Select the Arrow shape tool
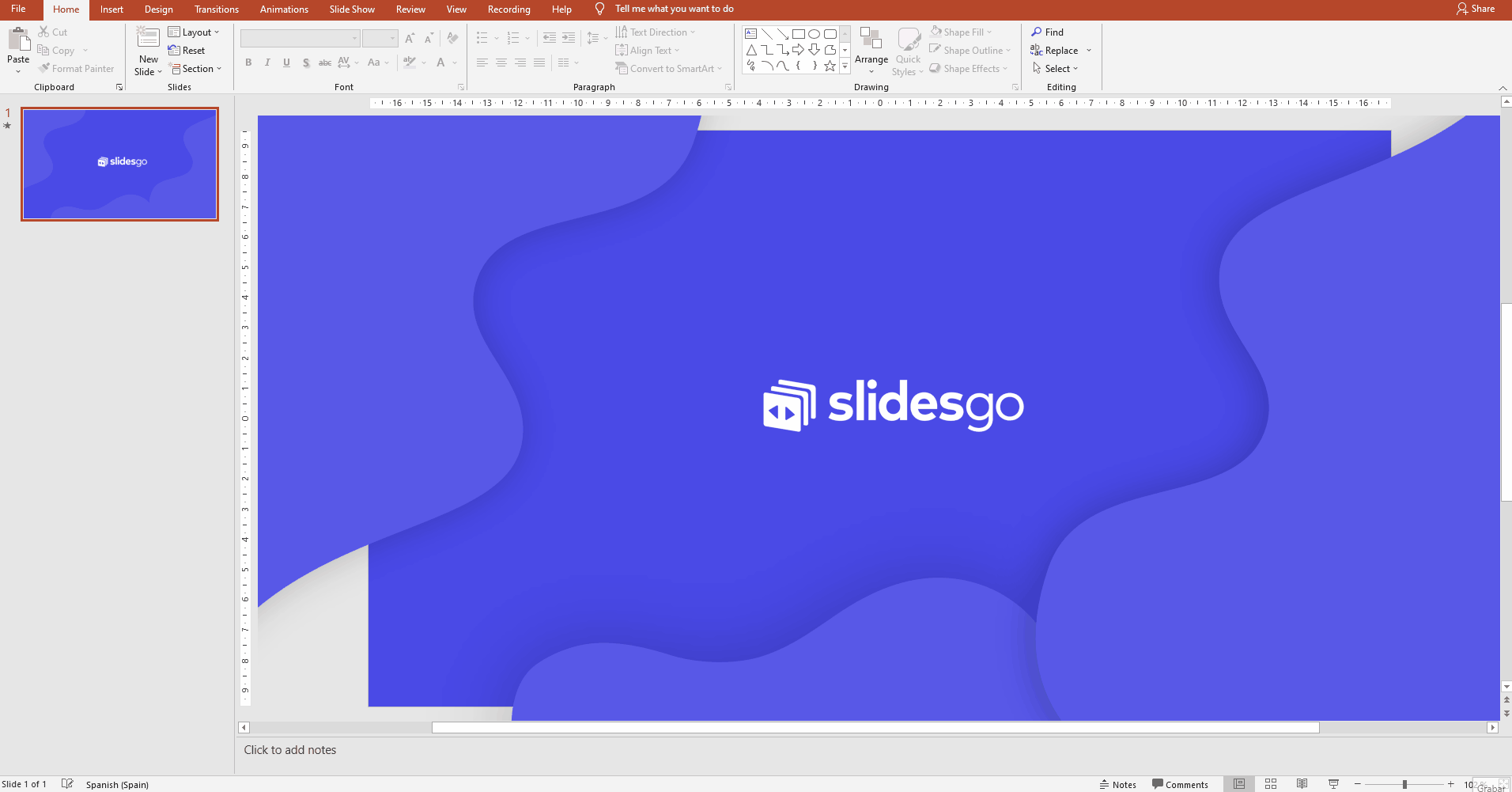This screenshot has width=1512, height=792. pyautogui.click(x=781, y=33)
